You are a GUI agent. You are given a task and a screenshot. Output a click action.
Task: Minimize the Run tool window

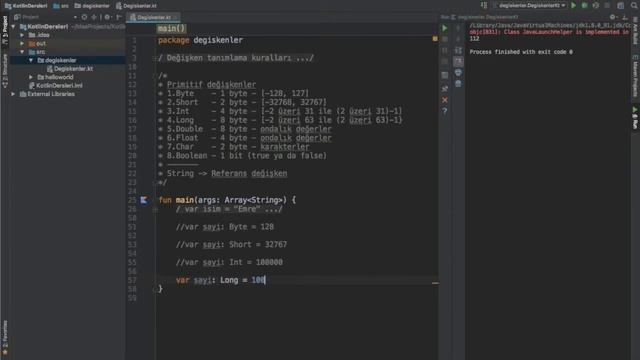[x=625, y=17]
